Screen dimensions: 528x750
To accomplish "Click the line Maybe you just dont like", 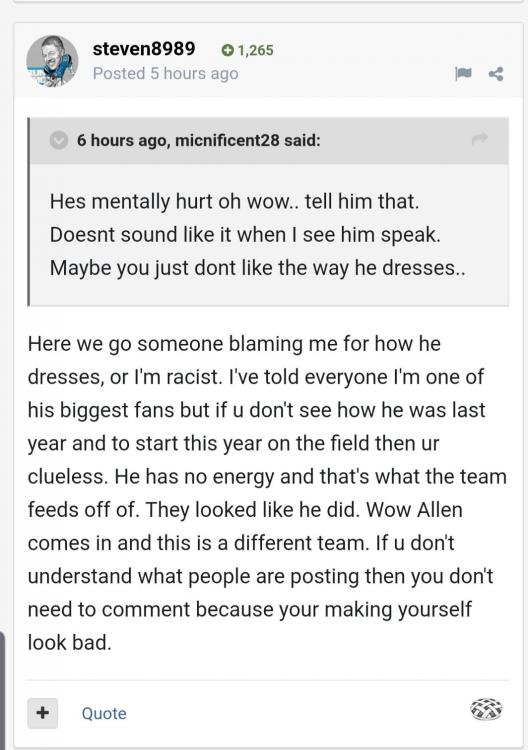I will [x=257, y=268].
